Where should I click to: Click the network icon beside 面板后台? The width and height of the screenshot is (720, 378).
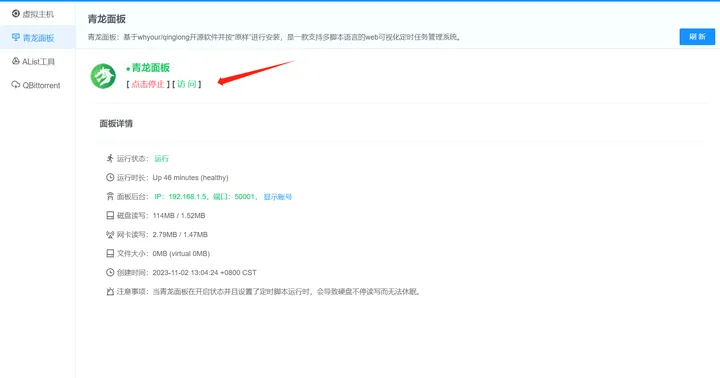pos(110,197)
